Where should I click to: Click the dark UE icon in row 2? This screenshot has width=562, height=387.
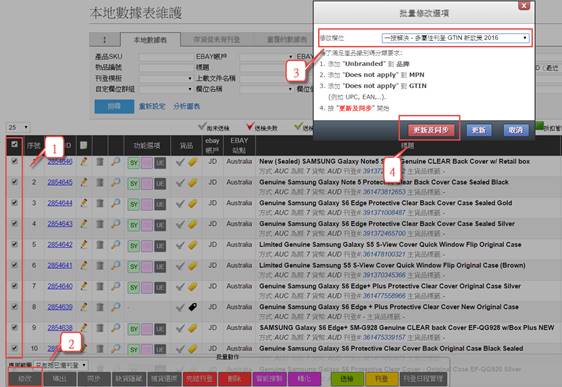coord(160,184)
